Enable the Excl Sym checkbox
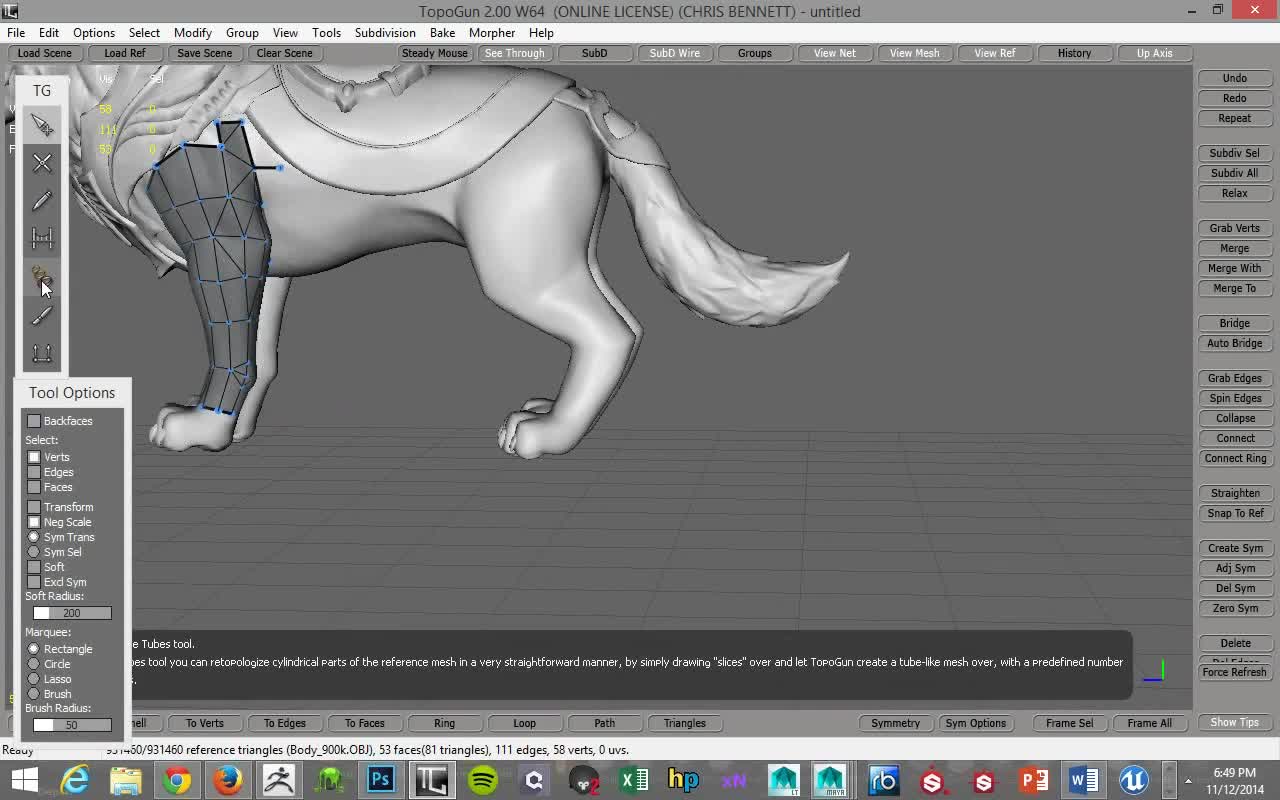The height and width of the screenshot is (800, 1280). point(34,582)
